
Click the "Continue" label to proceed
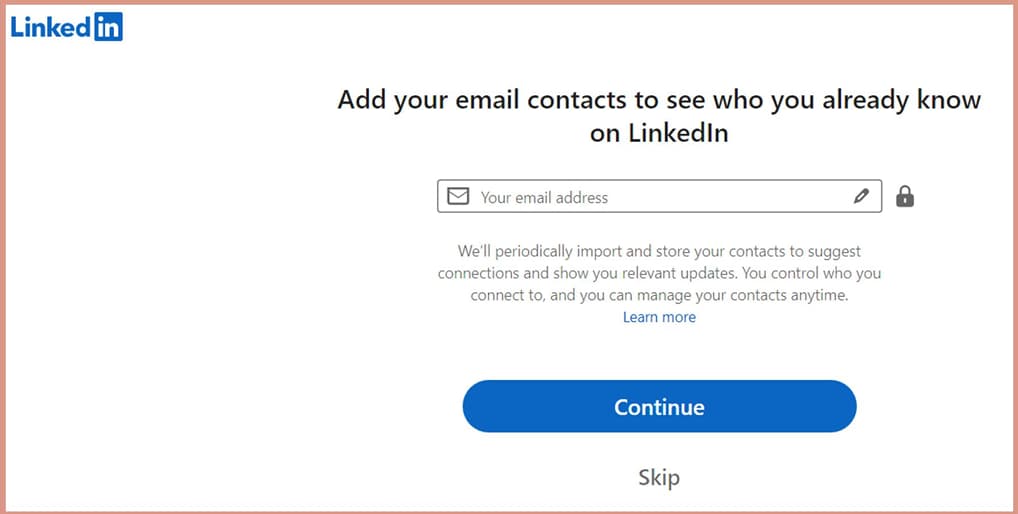[659, 407]
